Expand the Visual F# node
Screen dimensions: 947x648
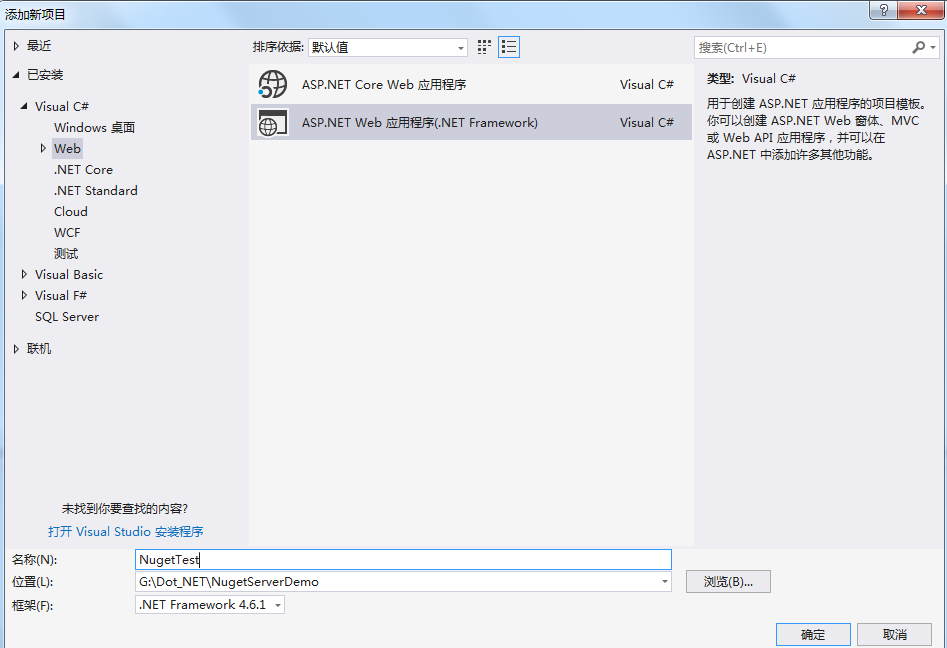click(24, 295)
